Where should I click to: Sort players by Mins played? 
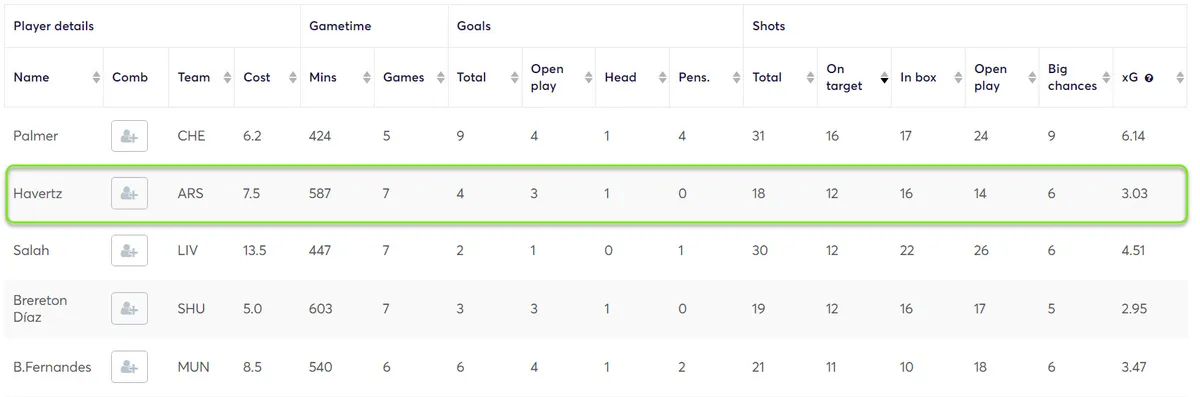pyautogui.click(x=337, y=78)
